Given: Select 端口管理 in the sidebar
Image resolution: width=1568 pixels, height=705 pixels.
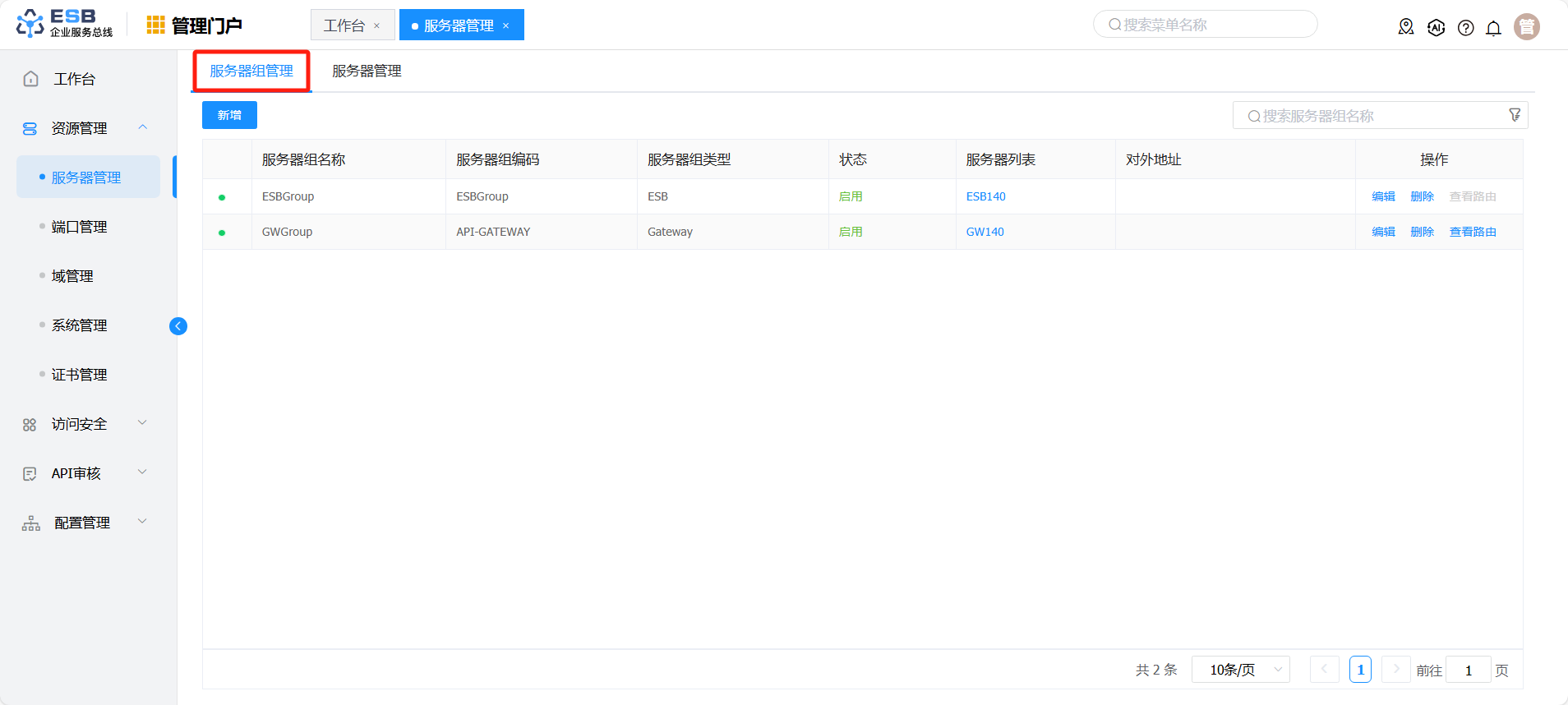Looking at the screenshot, I should tap(79, 227).
